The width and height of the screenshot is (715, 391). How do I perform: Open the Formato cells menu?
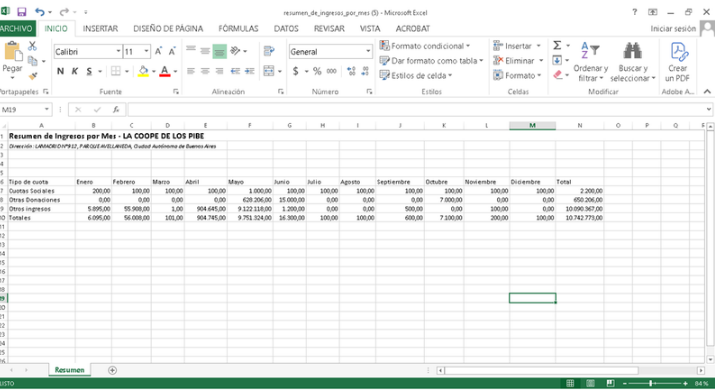pyautogui.click(x=517, y=75)
